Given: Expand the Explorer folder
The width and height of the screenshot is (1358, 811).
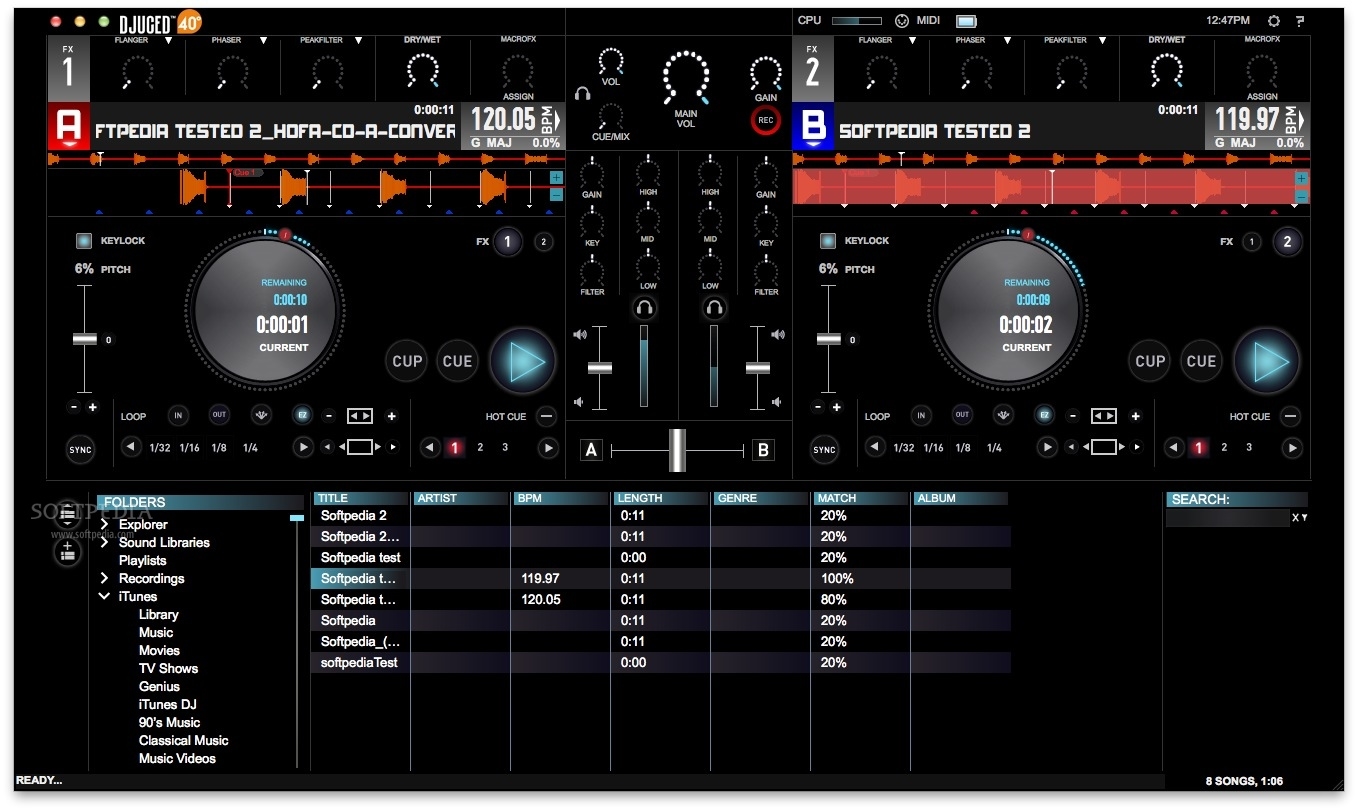Looking at the screenshot, I should click(104, 525).
